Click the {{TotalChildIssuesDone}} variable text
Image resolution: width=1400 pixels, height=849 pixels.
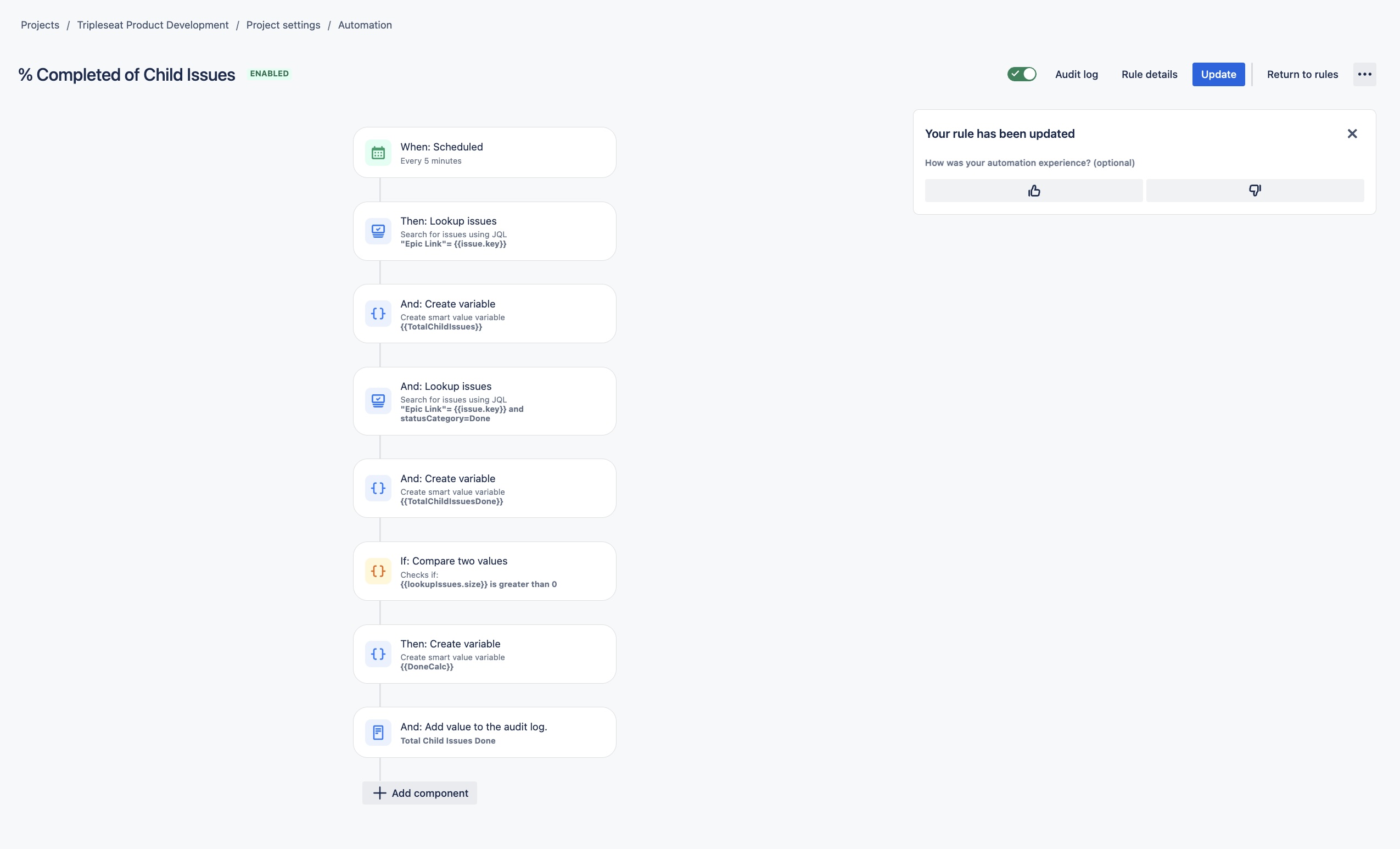[x=452, y=501]
